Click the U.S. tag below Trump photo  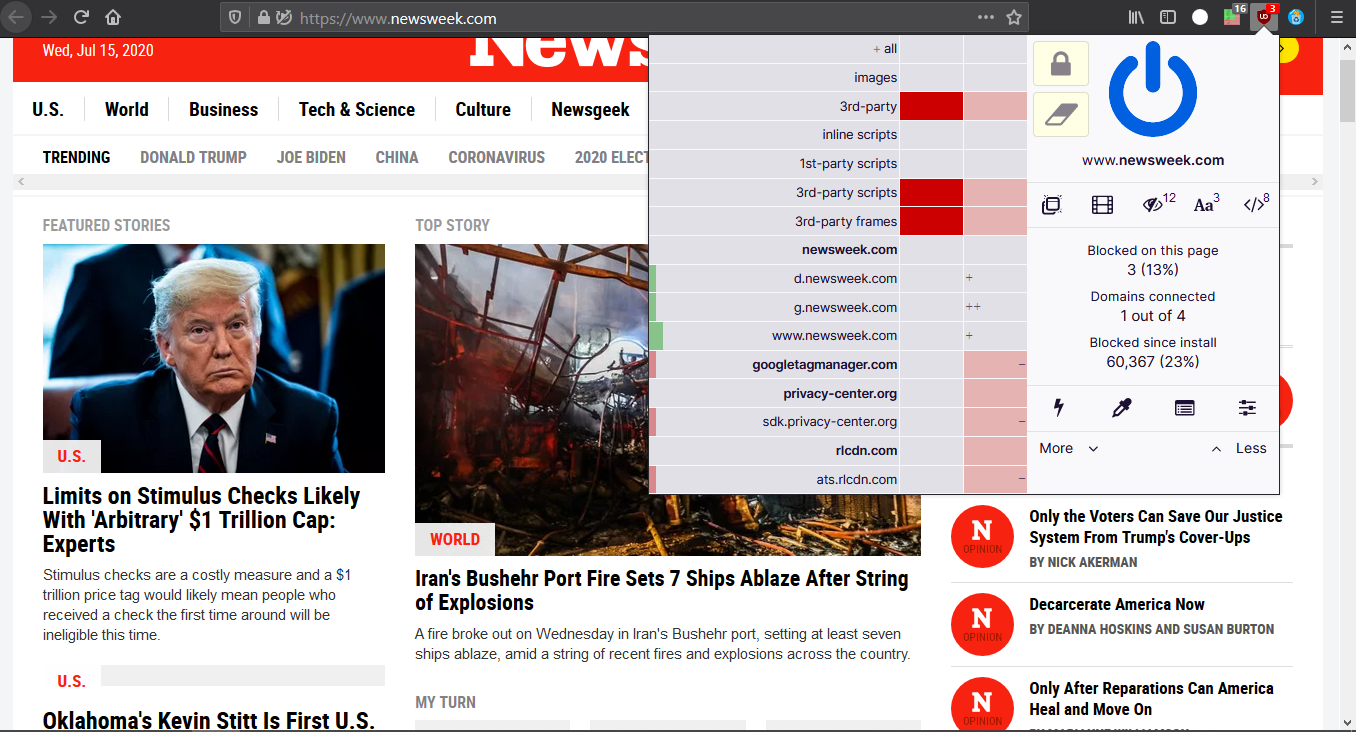point(72,456)
